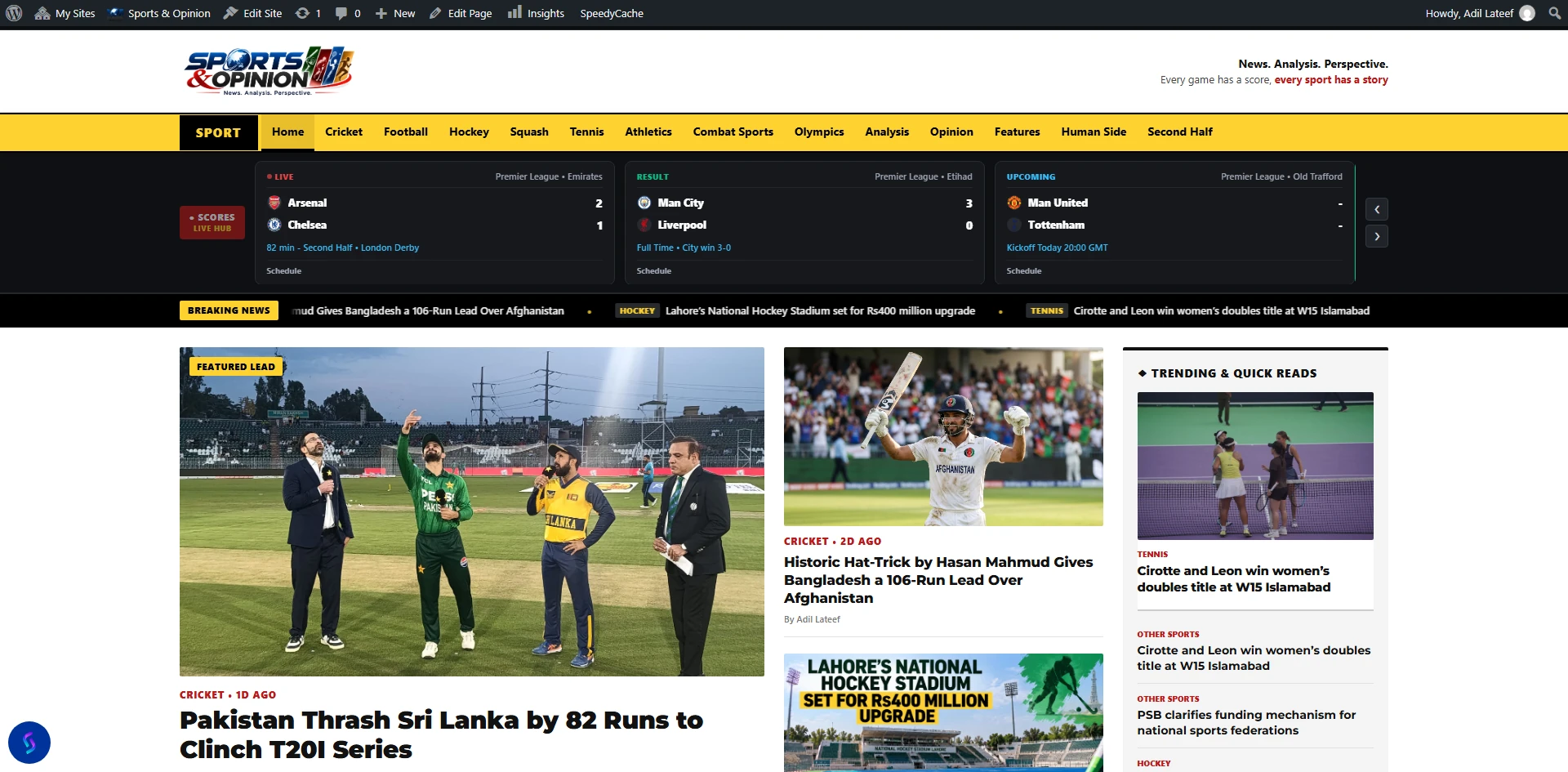Click Edit Site in admin bar
Screen dimensions: 1568x772
(x=253, y=13)
